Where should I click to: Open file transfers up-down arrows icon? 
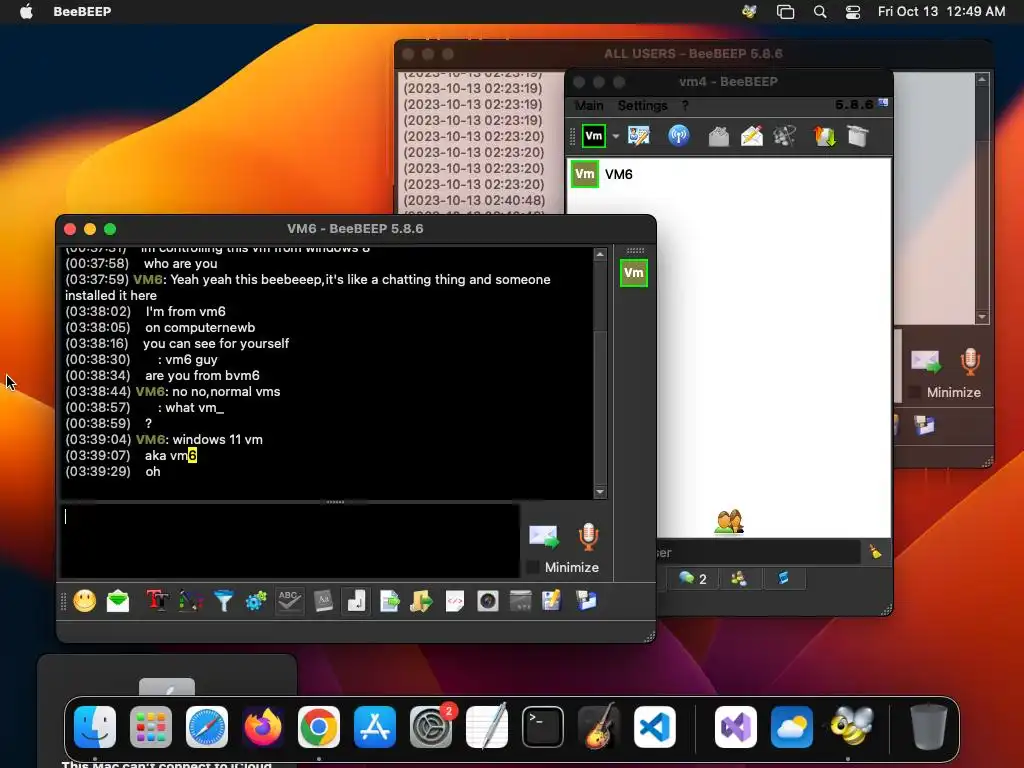pyautogui.click(x=824, y=136)
